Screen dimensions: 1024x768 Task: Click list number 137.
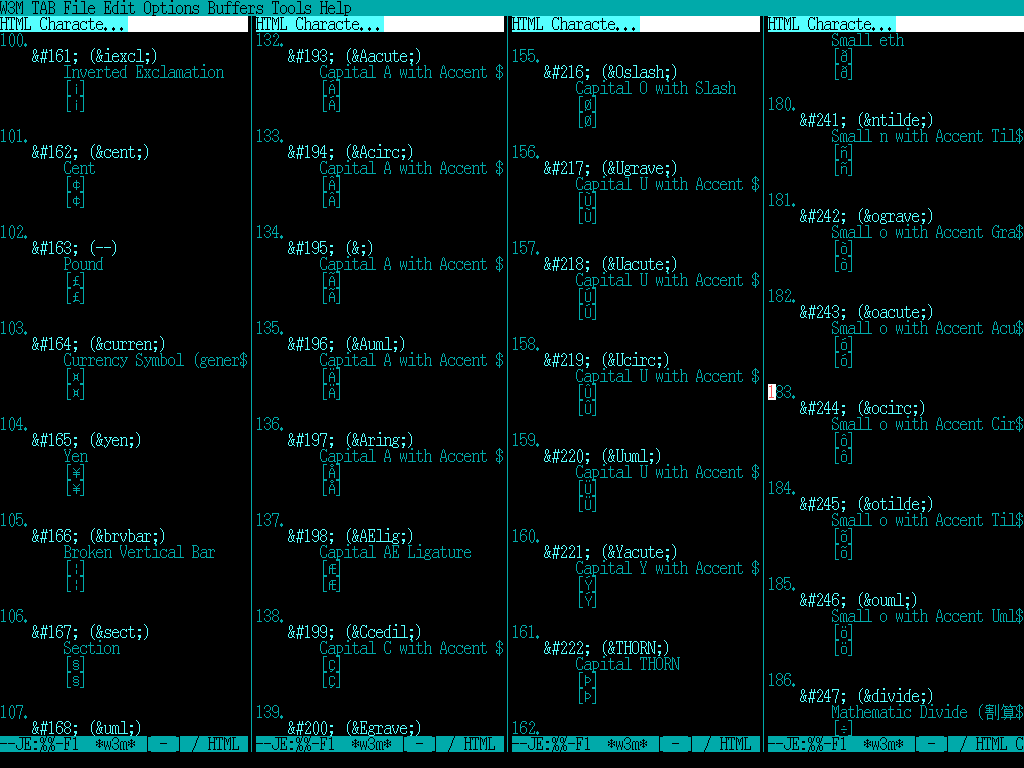click(x=270, y=520)
